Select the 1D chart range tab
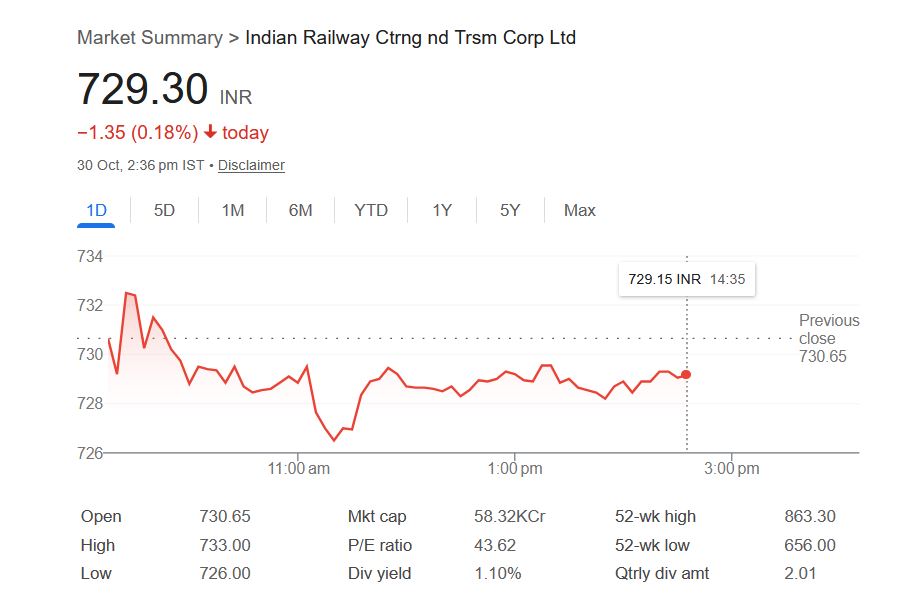 click(96, 210)
